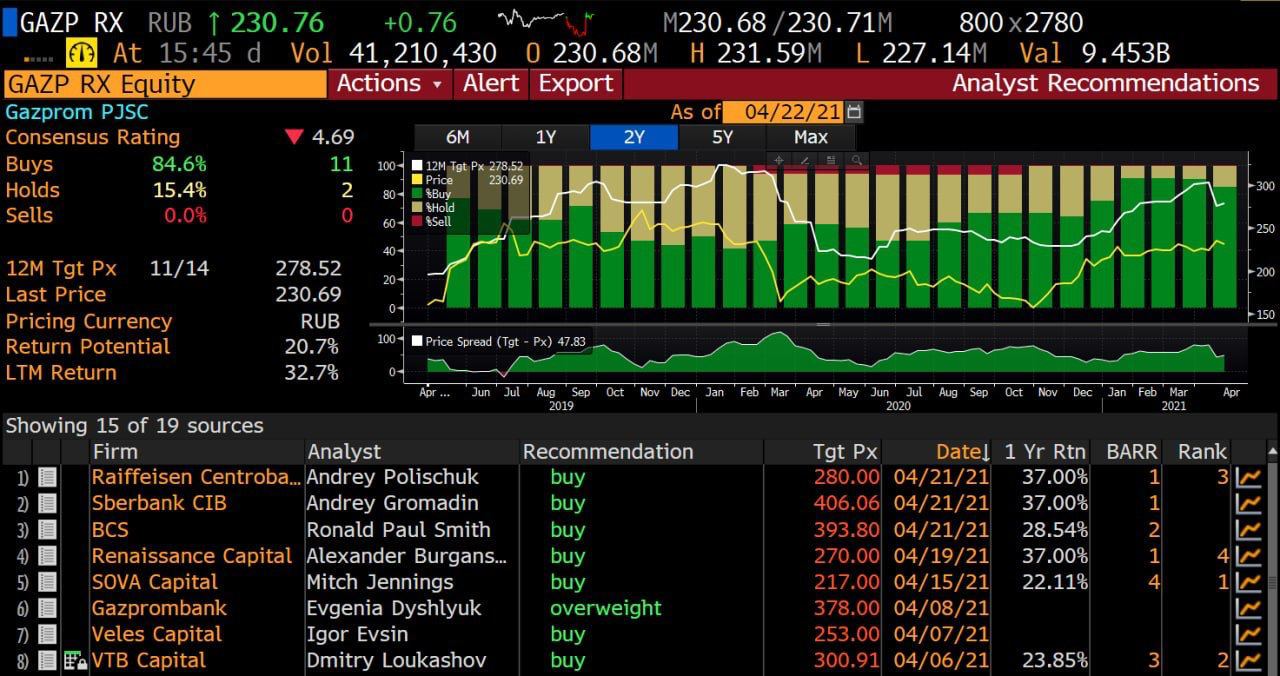The image size is (1280, 676).
Task: Activate magnifier zoom tool in chart toolbar
Action: tap(856, 160)
